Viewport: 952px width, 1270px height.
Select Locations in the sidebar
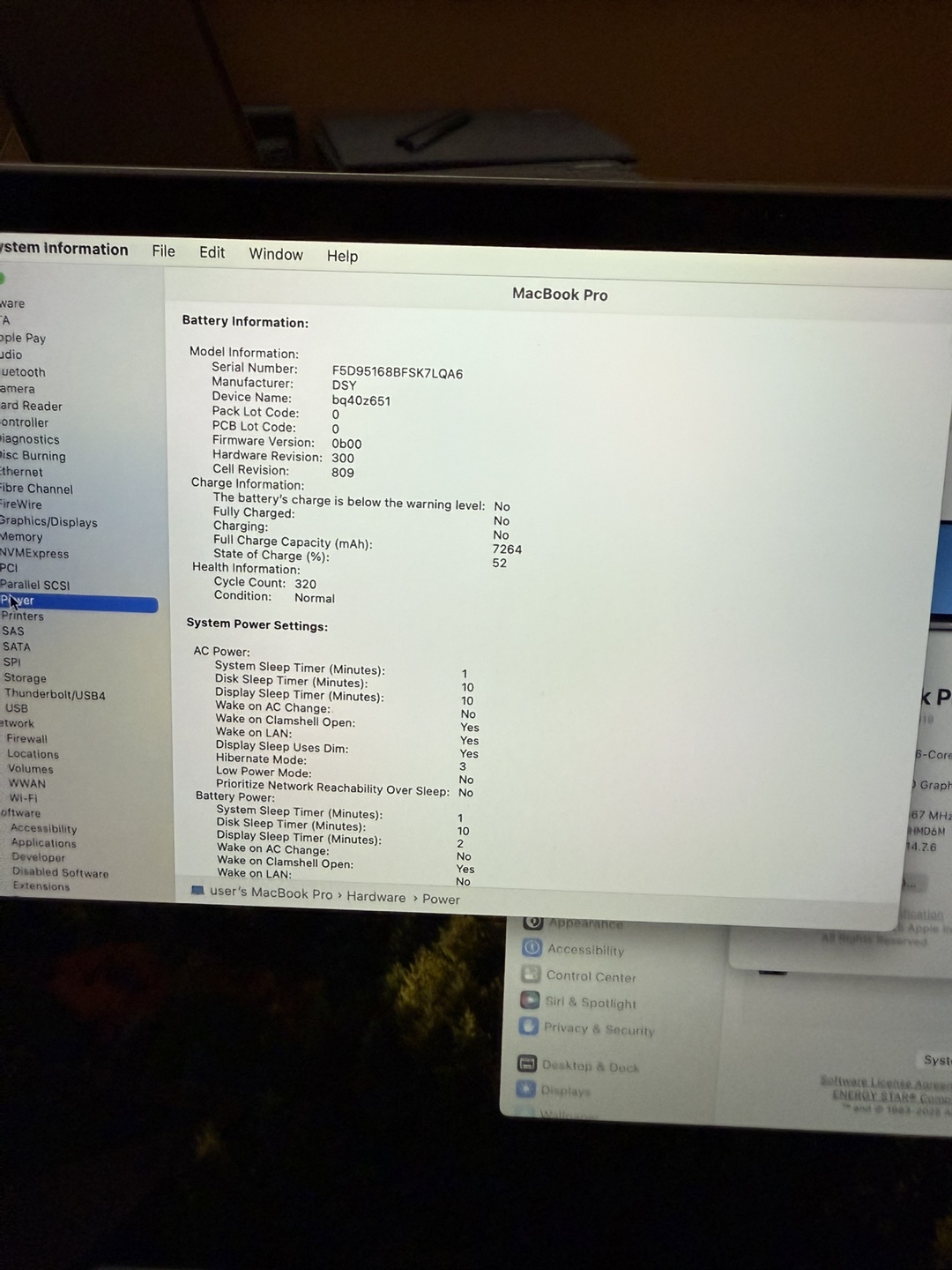(x=33, y=754)
